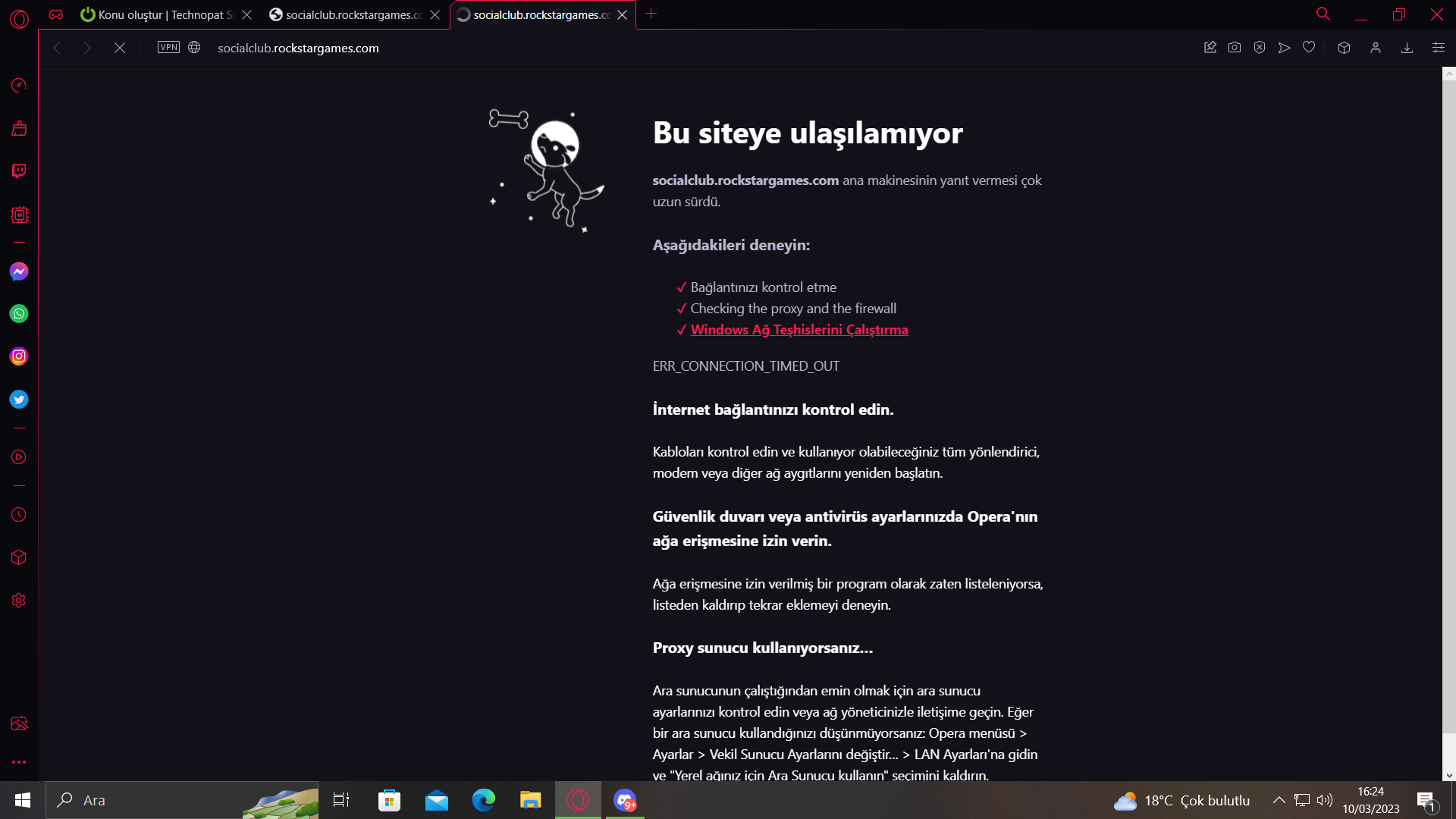Click Windows Ağ Teşhislerini Çalıştırma link

[x=799, y=330]
